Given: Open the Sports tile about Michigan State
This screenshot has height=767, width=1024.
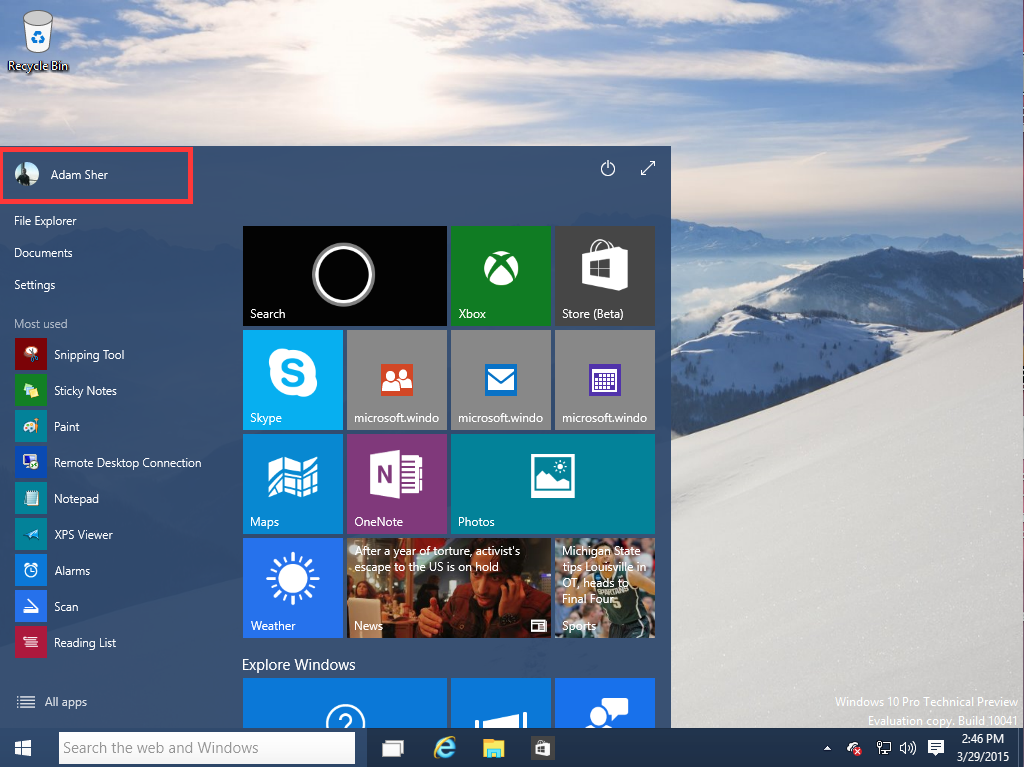Looking at the screenshot, I should coord(605,588).
